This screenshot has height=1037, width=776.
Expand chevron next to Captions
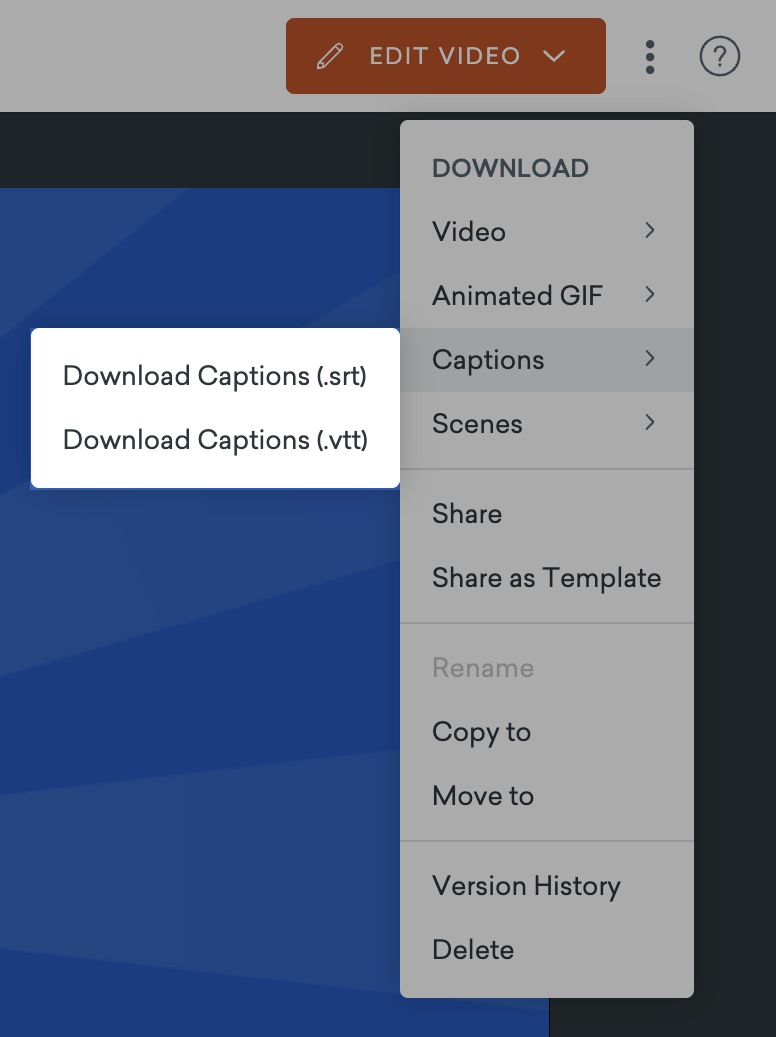click(650, 358)
